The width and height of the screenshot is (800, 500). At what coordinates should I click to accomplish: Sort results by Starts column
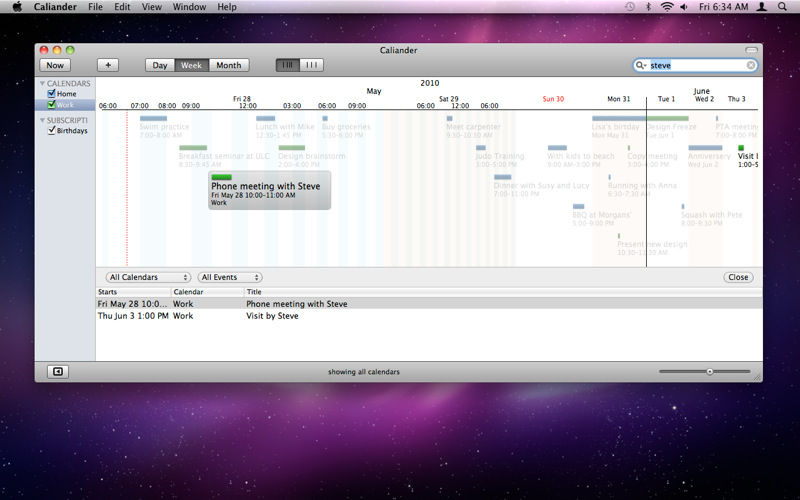coord(133,292)
